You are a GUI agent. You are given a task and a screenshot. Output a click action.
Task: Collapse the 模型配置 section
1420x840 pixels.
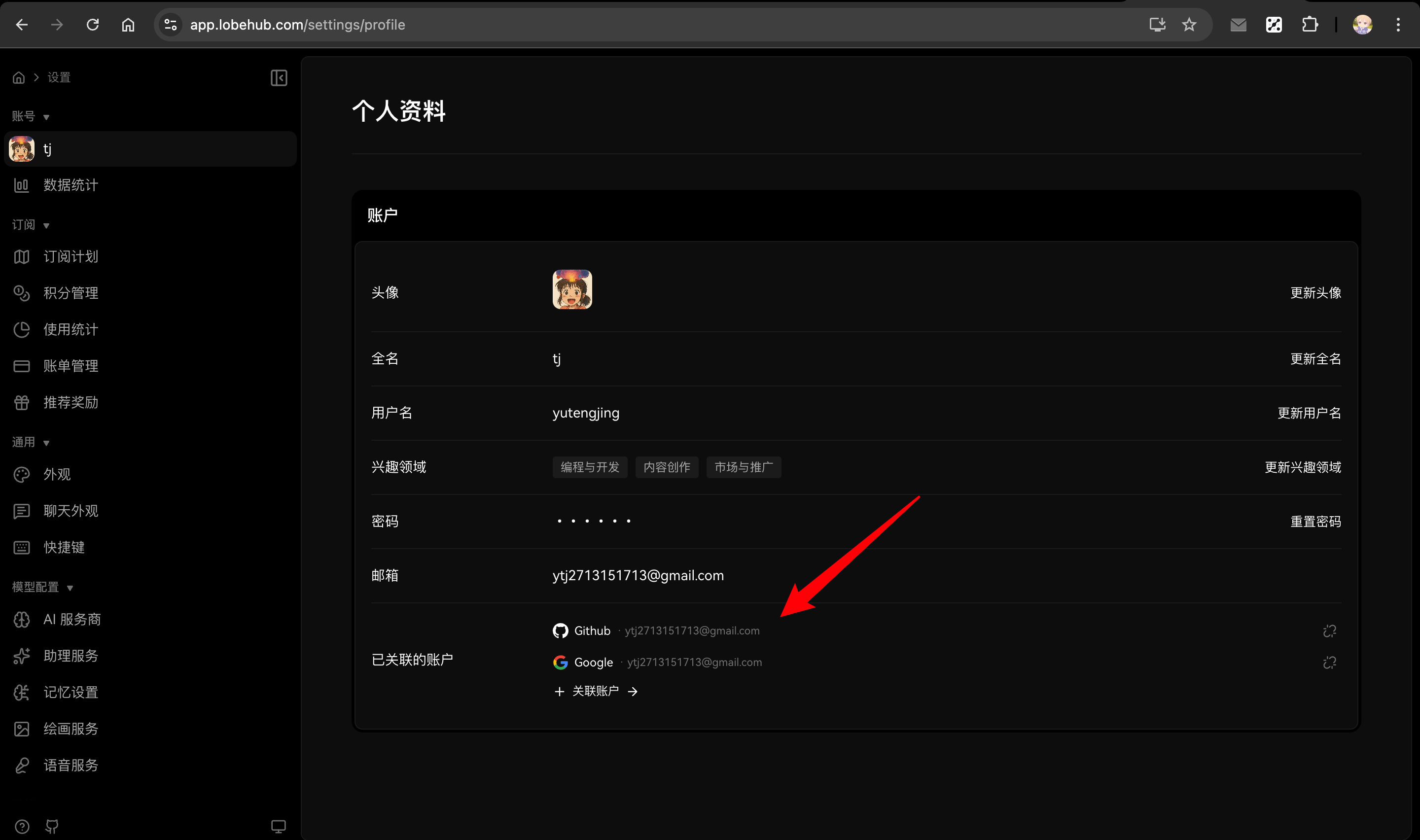click(70, 588)
